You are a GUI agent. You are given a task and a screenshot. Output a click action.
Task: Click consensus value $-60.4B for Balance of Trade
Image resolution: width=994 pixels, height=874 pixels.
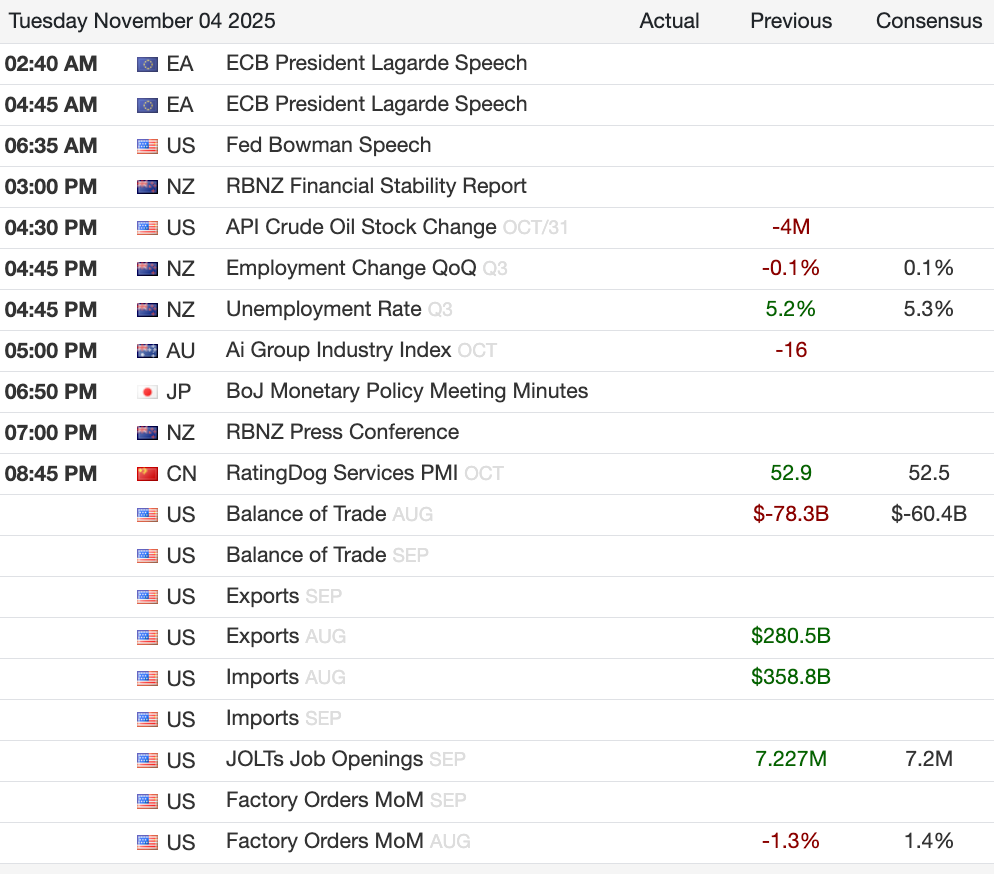point(929,514)
